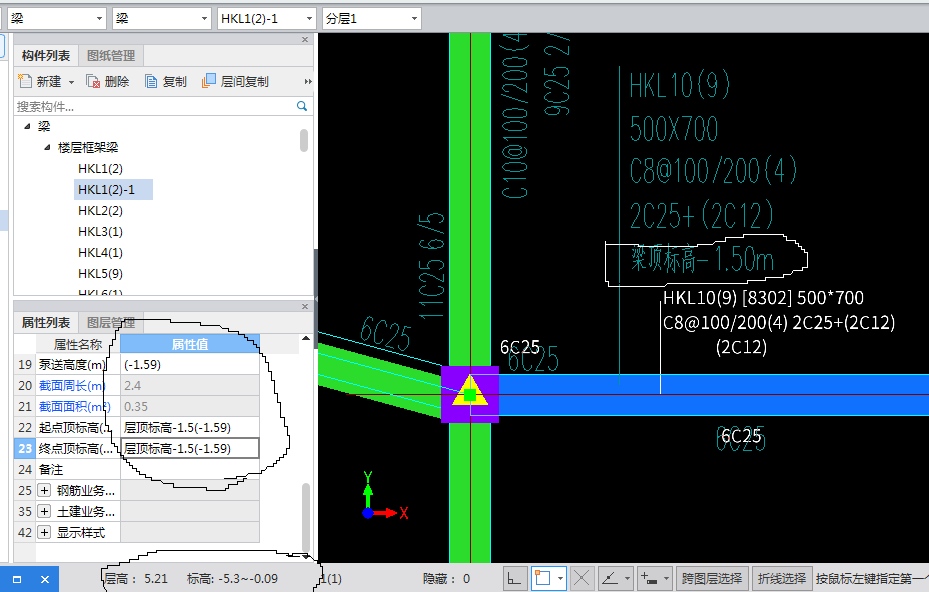Click the 终点顶标高 value cell
The height and width of the screenshot is (592, 929).
(190, 449)
